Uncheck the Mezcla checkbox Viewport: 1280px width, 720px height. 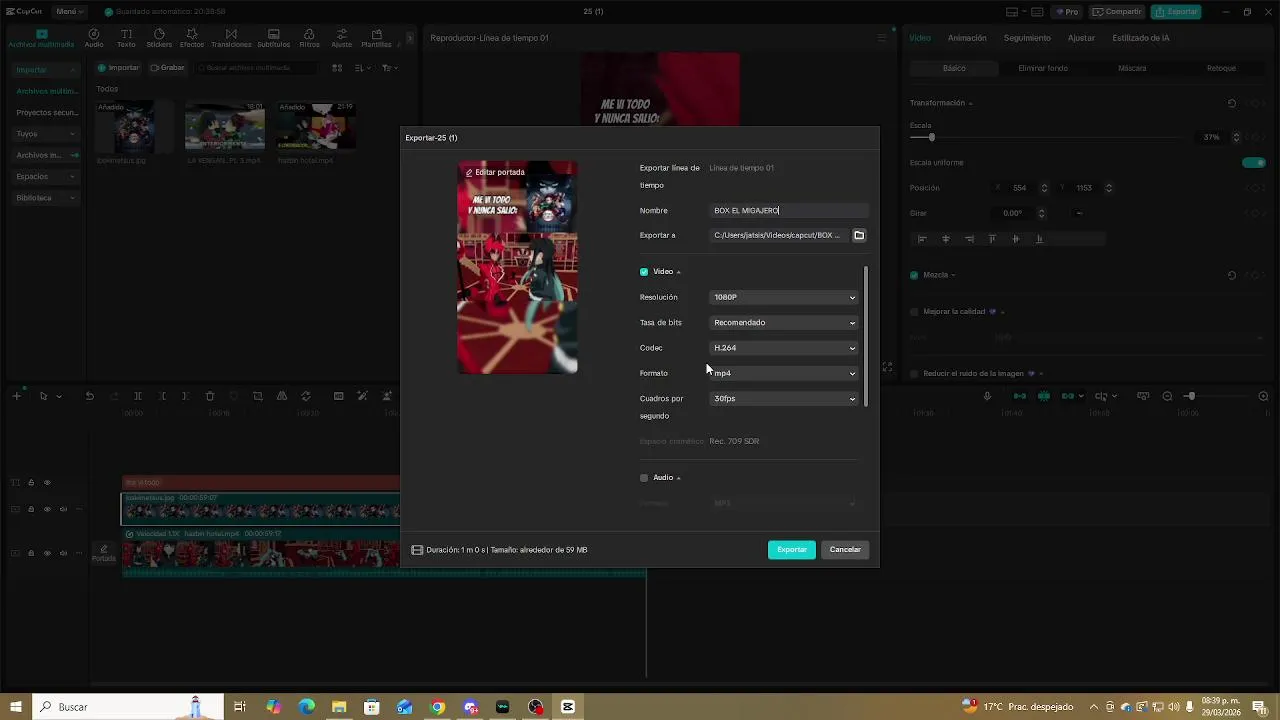tap(914, 275)
